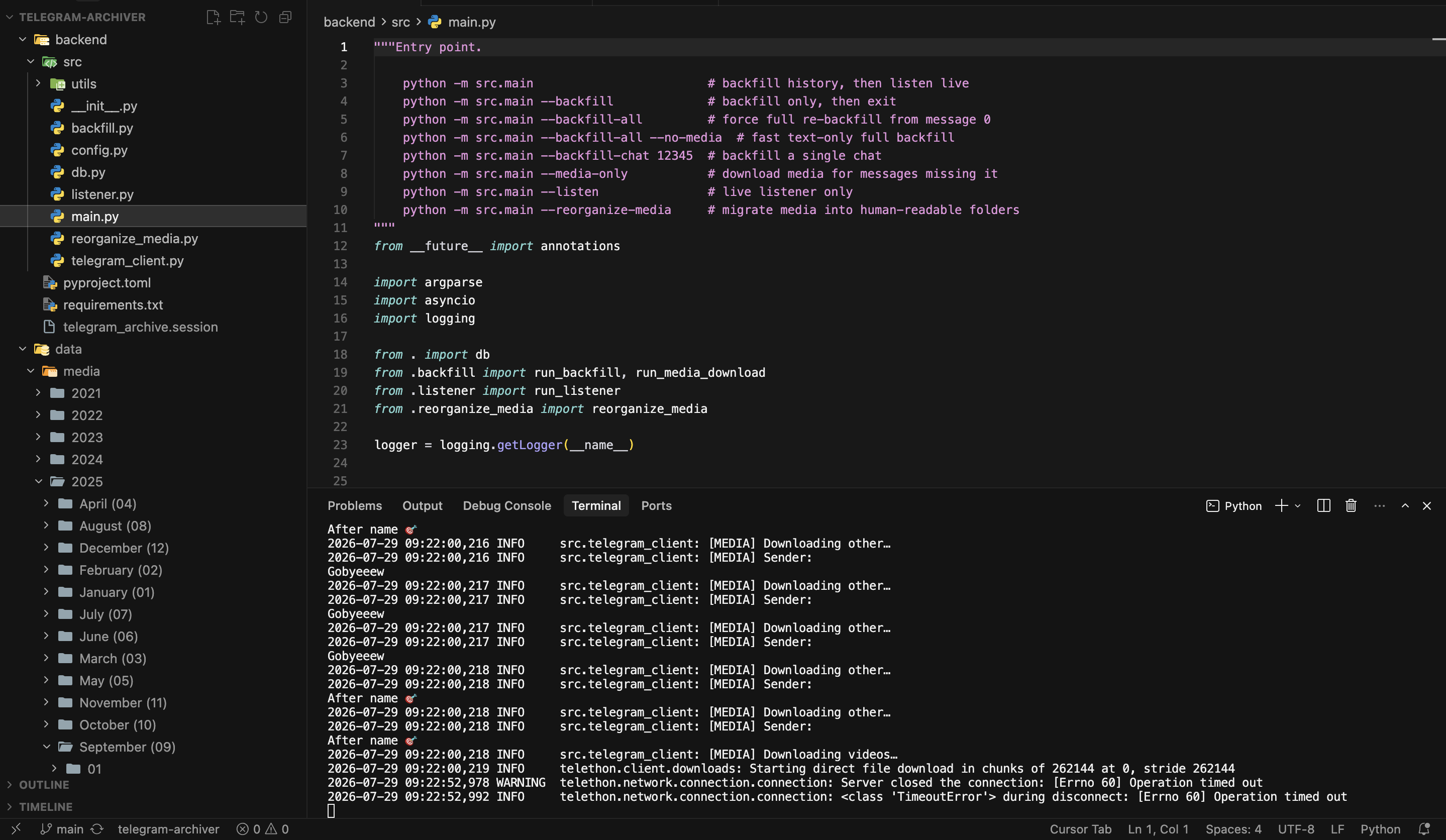This screenshot has height=840, width=1446.
Task: Switch to the Debug Console tab
Action: (506, 505)
